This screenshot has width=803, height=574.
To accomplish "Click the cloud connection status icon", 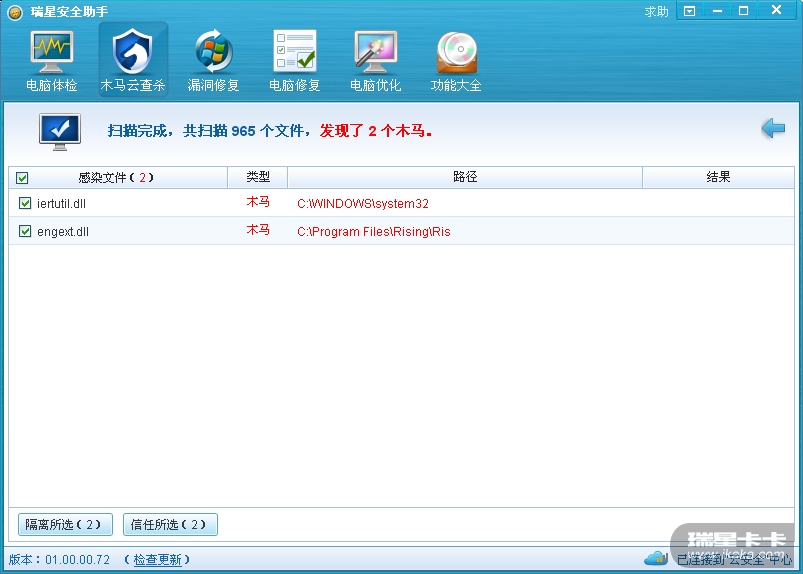I will click(x=656, y=558).
